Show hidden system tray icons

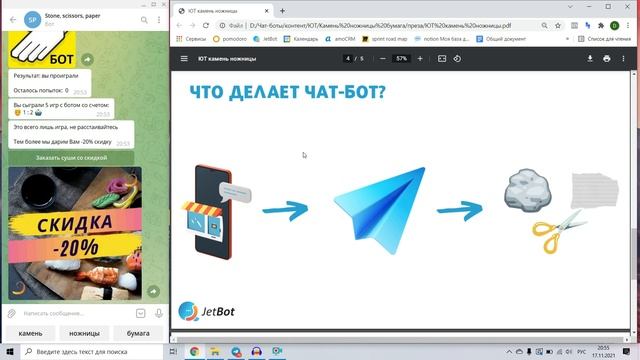tap(509, 351)
